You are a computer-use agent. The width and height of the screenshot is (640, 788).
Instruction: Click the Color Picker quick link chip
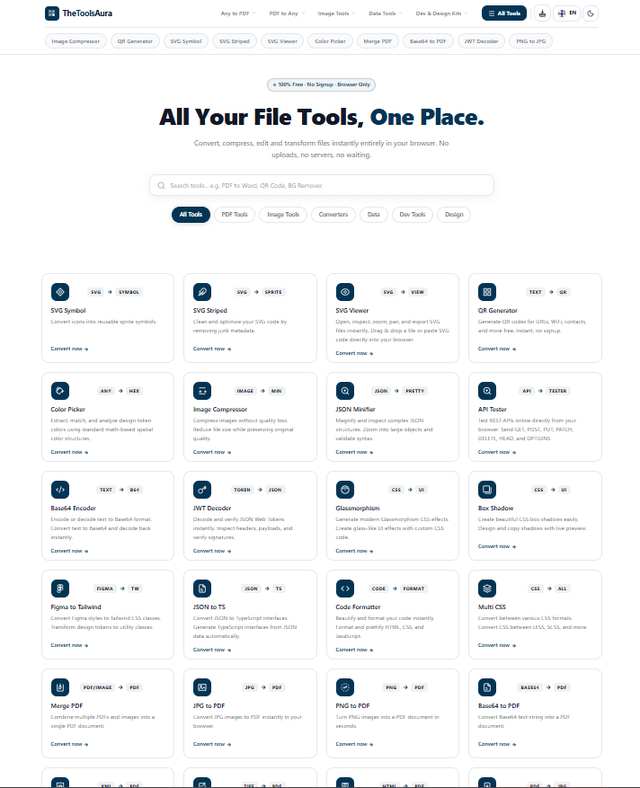(x=330, y=41)
